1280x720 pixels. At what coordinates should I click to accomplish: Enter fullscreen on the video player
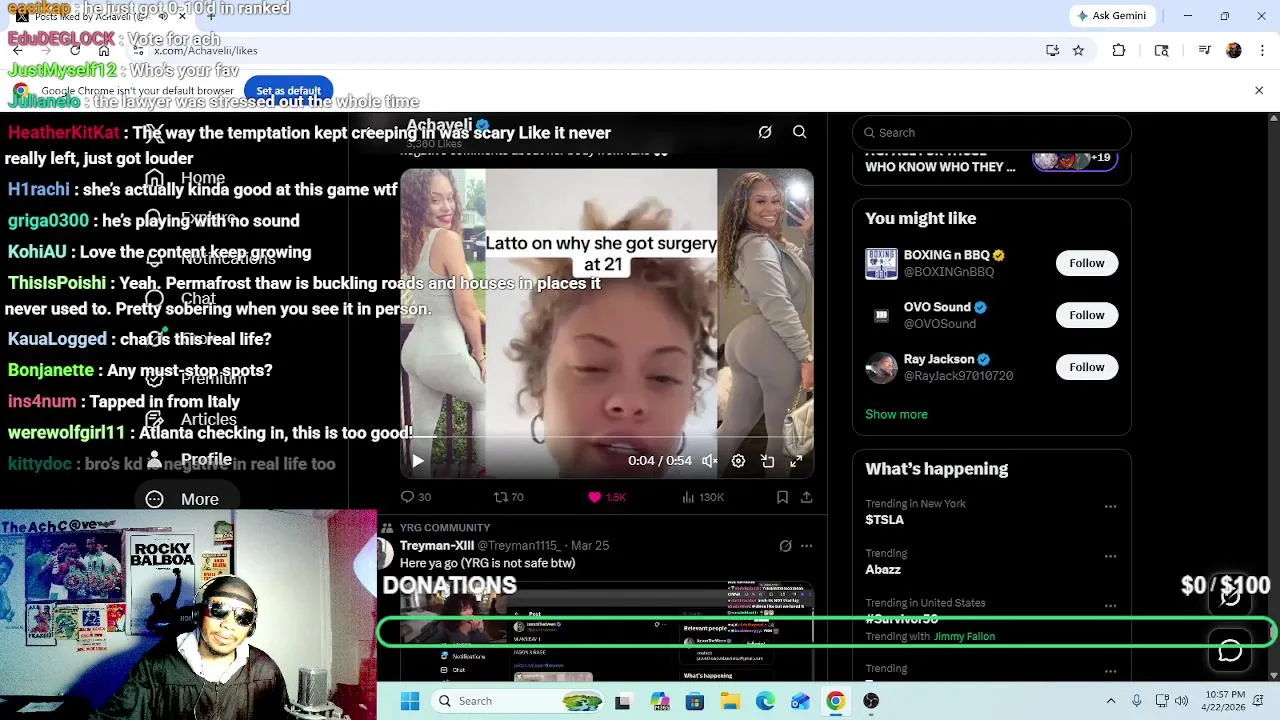pyautogui.click(x=796, y=461)
